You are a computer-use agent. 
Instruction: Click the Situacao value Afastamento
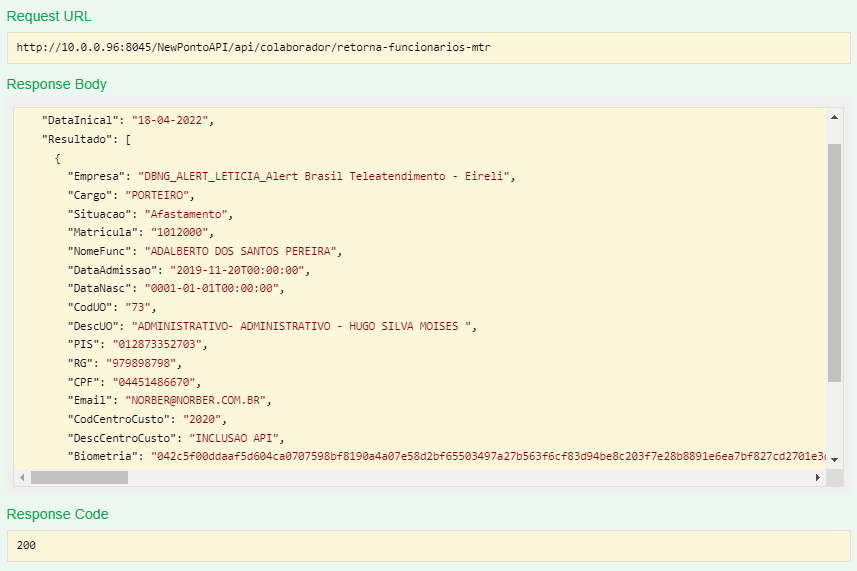188,214
